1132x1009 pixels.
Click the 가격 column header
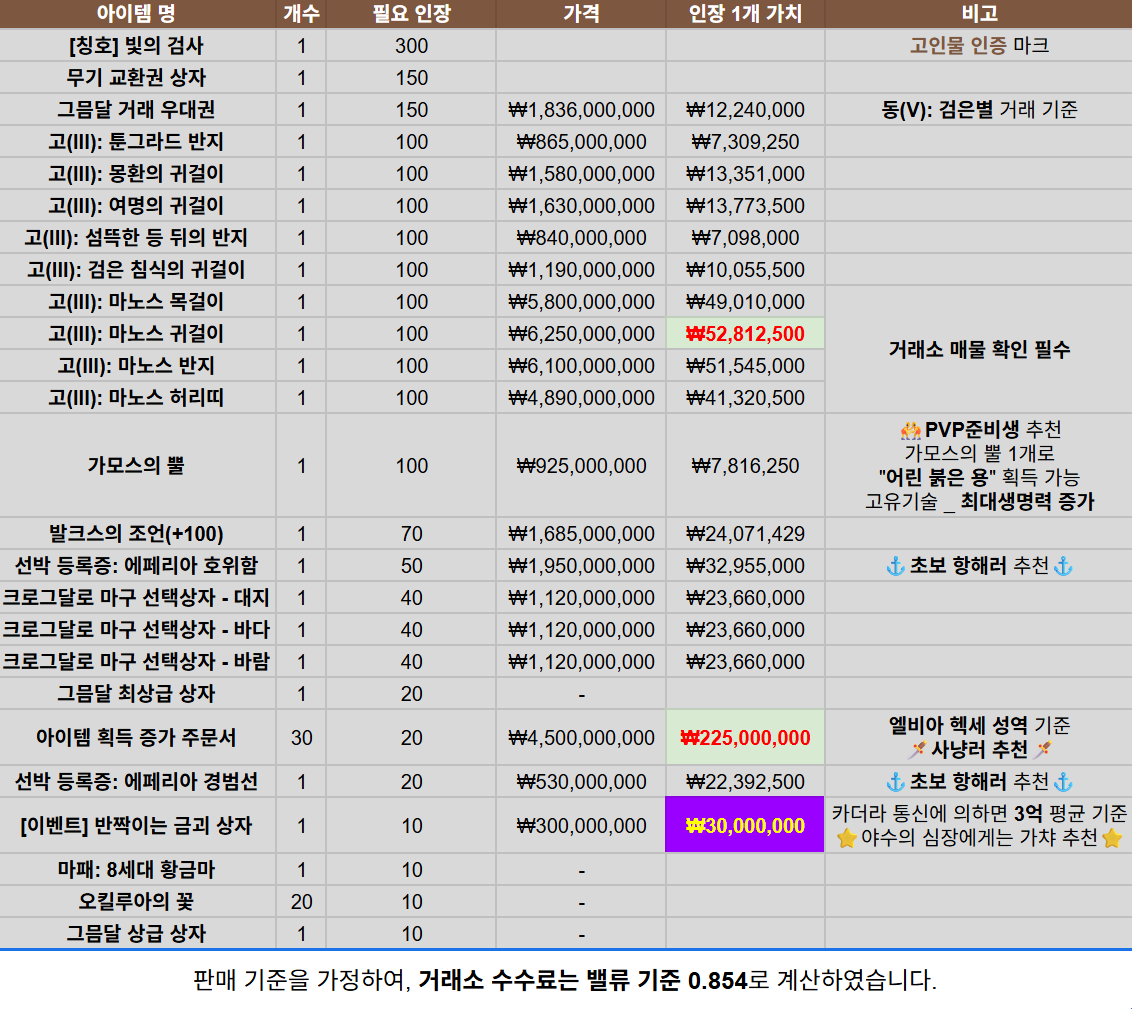581,14
